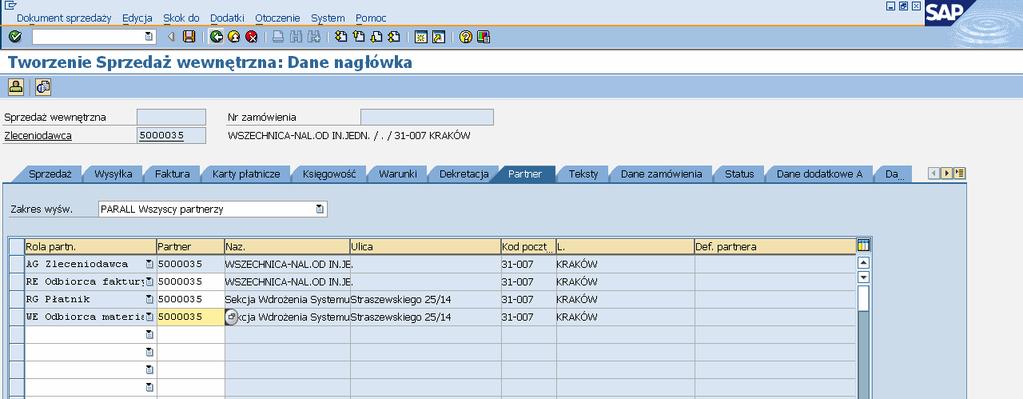
Task: Click the yellow Exit arrow icon
Action: point(234,37)
